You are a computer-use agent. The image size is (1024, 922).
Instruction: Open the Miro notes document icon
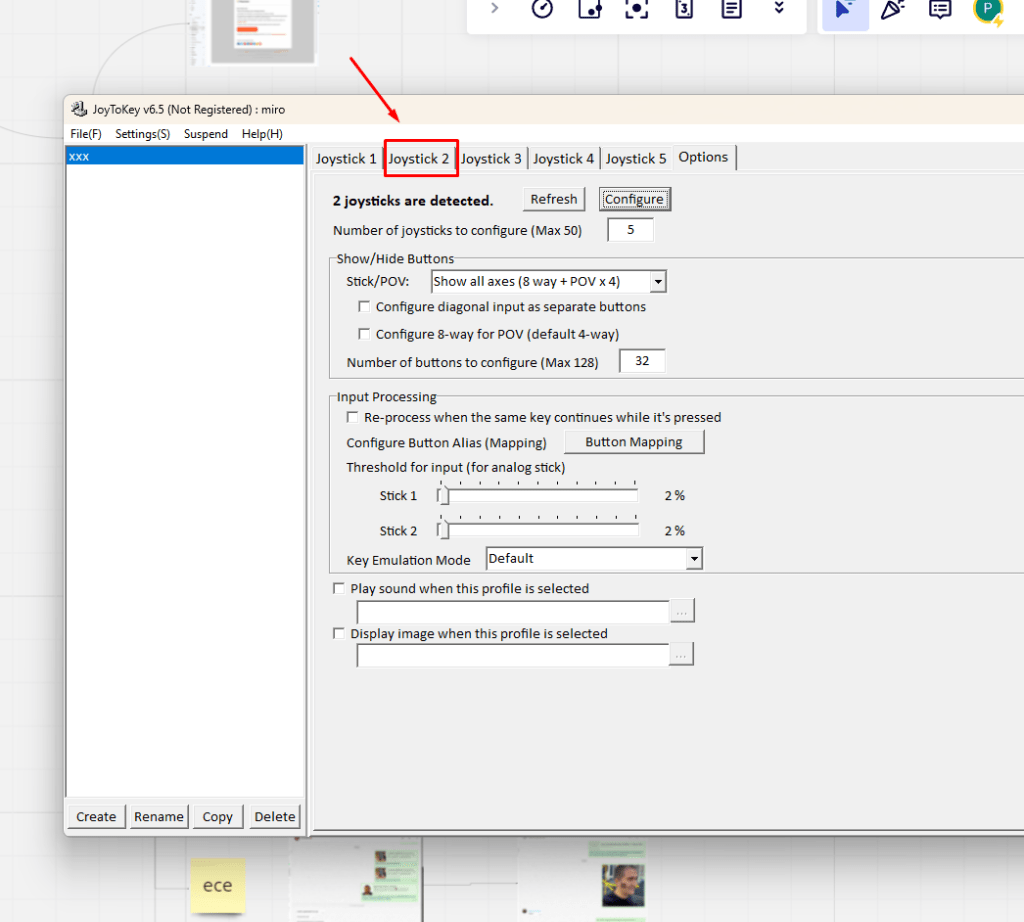731,8
